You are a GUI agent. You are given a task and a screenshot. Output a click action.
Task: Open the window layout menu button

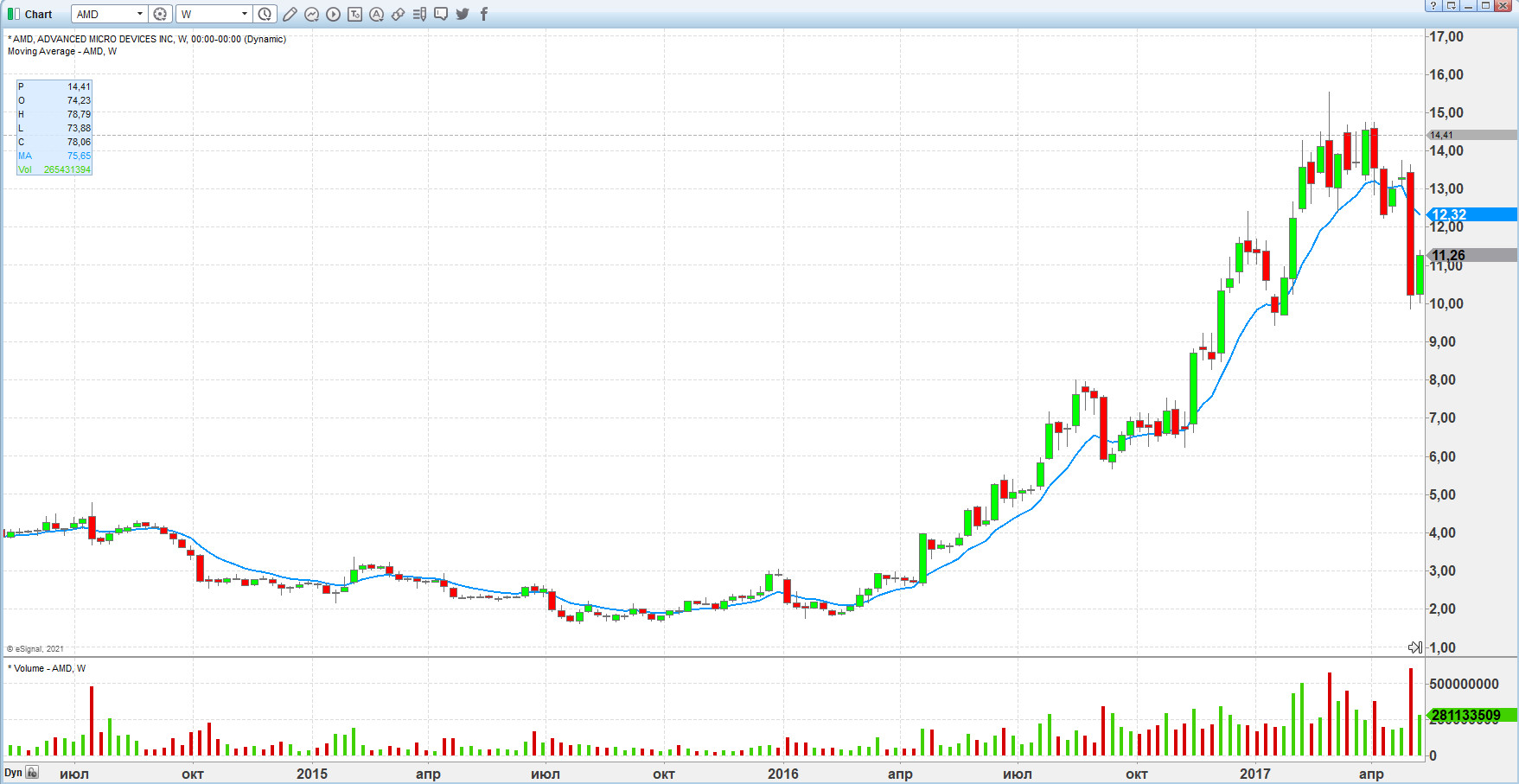click(1451, 6)
